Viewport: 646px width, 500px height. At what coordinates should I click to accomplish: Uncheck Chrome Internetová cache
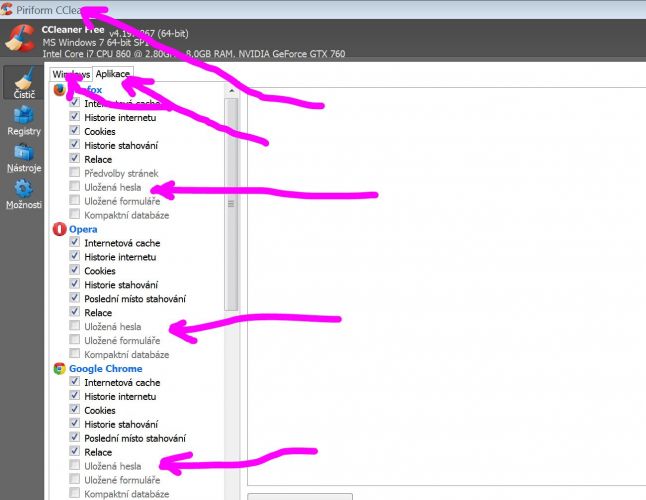coord(75,382)
